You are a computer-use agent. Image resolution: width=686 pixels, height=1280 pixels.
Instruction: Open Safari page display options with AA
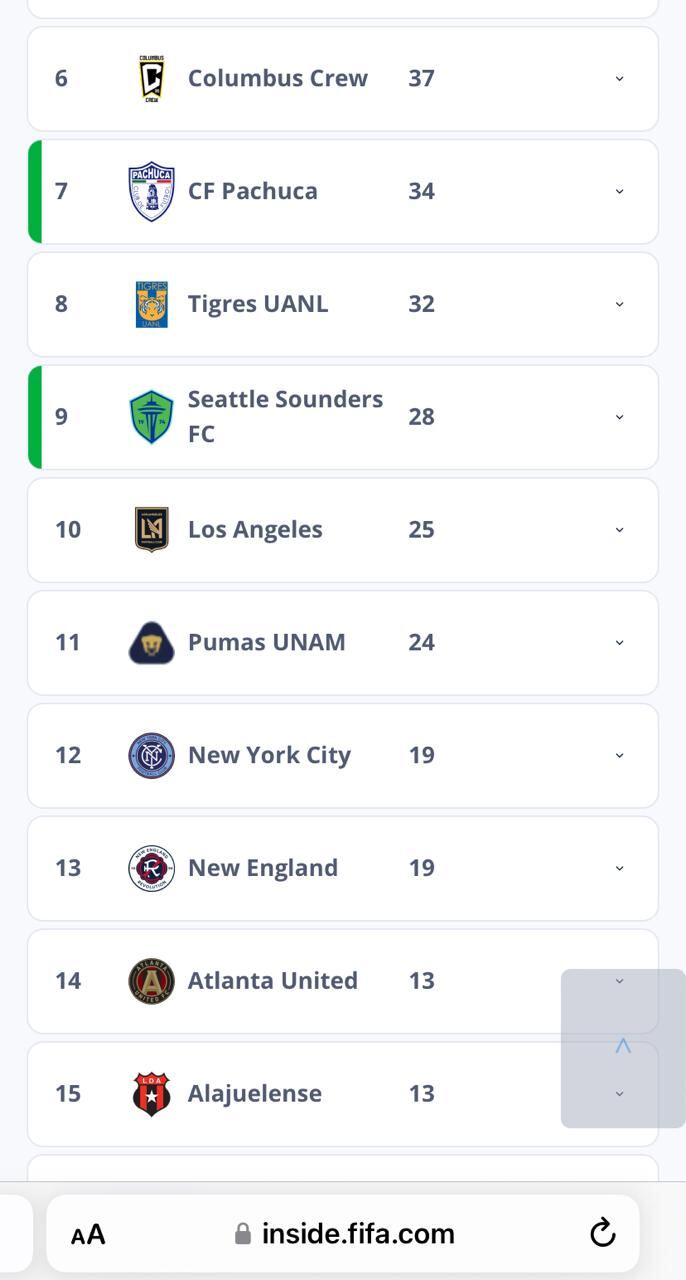tap(89, 1233)
